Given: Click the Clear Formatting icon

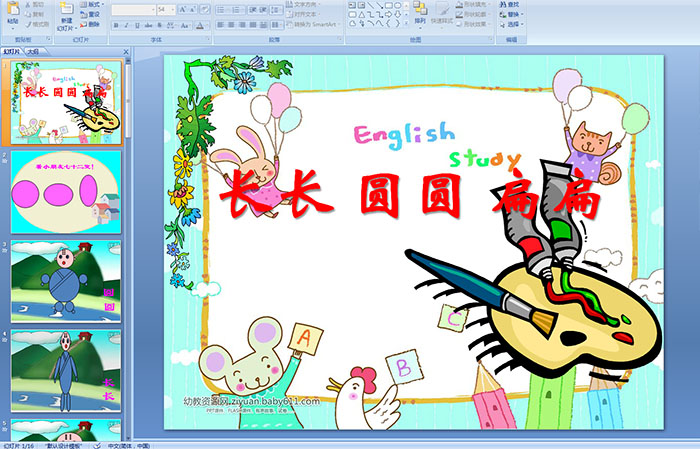Looking at the screenshot, I should (204, 9).
